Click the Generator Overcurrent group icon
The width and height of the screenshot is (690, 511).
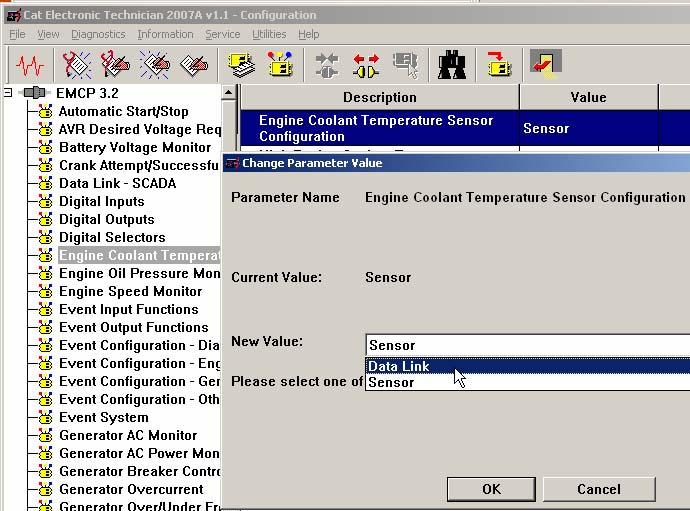pyautogui.click(x=45, y=489)
